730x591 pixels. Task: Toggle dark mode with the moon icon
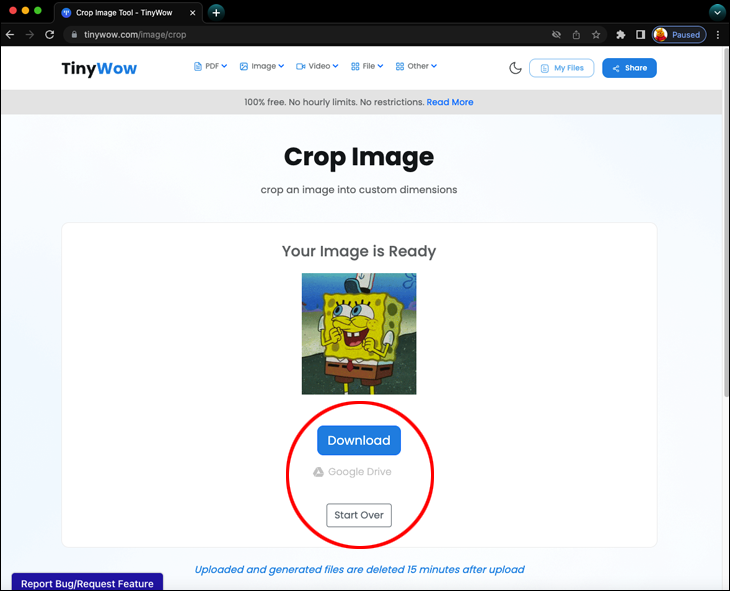click(515, 68)
